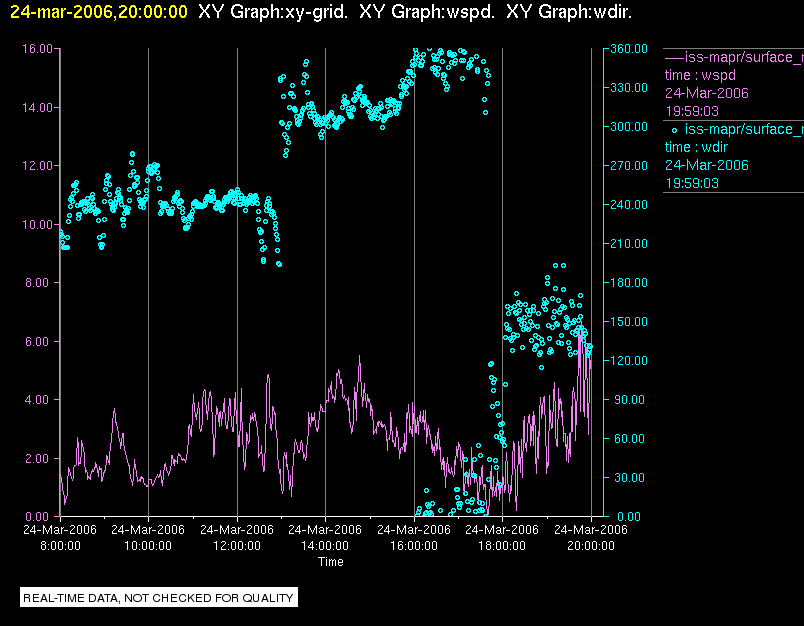The width and height of the screenshot is (804, 626).
Task: Click the 210.00 label on the right axis
Action: (629, 244)
